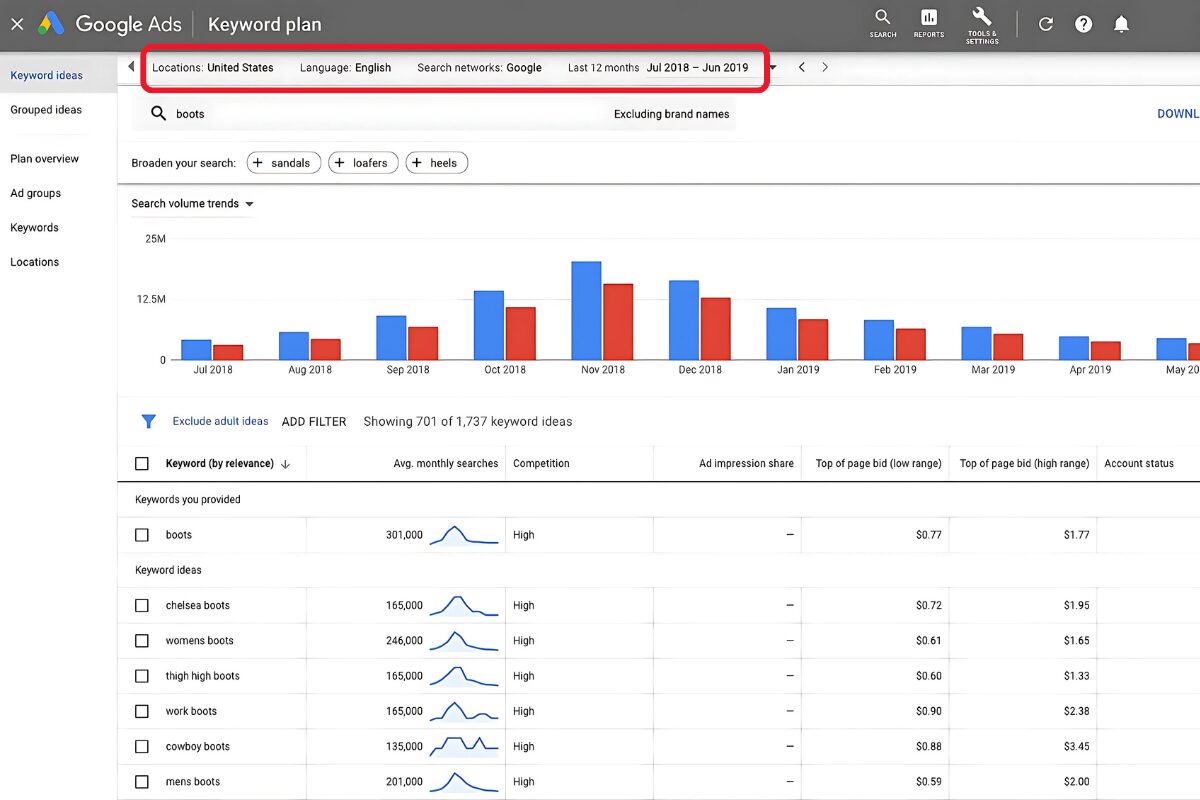1200x800 pixels.
Task: Click the refresh icon
Action: coord(1046,24)
